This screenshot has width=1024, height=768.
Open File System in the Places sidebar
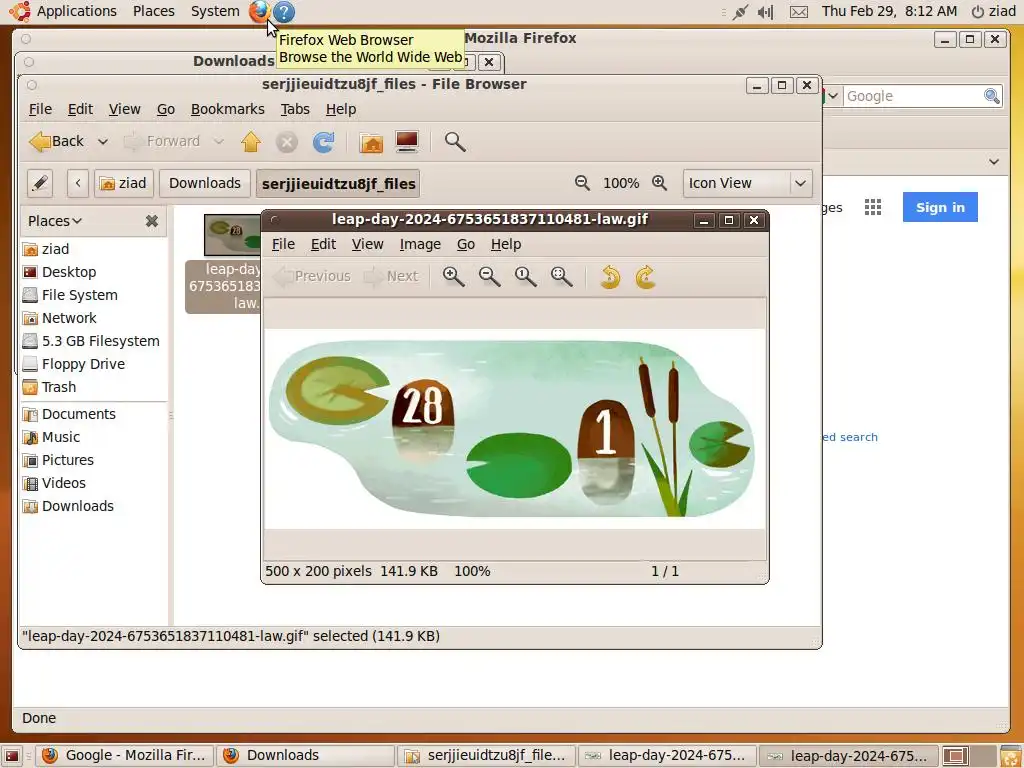click(x=79, y=295)
